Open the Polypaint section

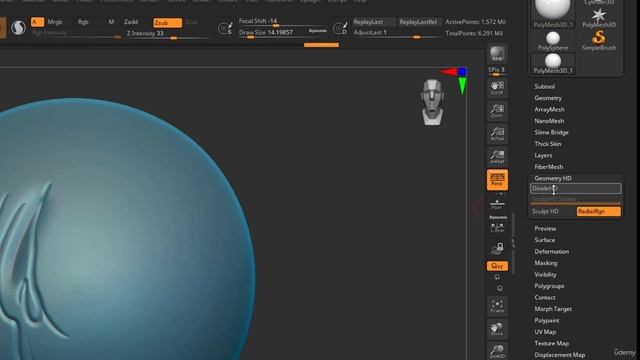(547, 320)
